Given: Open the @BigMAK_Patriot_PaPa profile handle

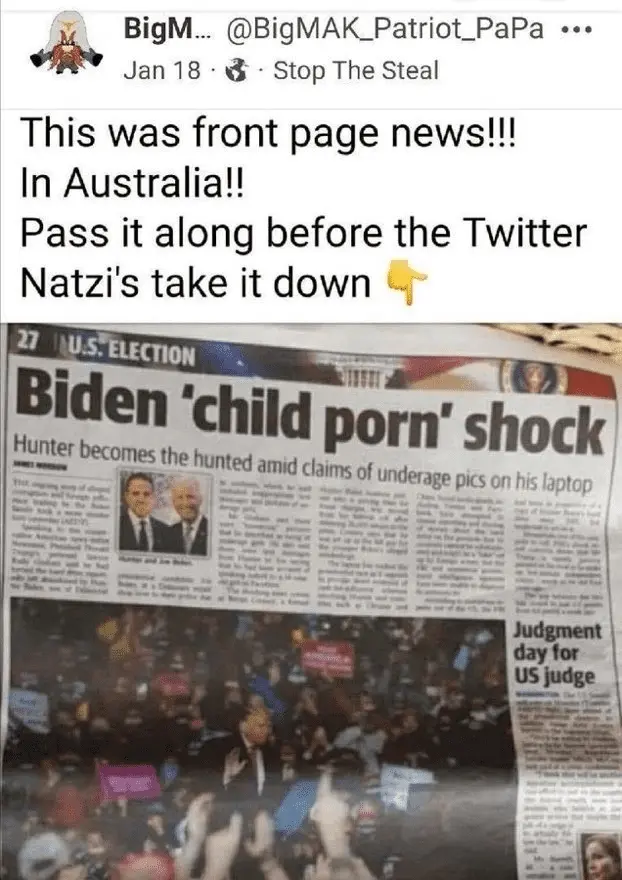Looking at the screenshot, I should click(385, 29).
